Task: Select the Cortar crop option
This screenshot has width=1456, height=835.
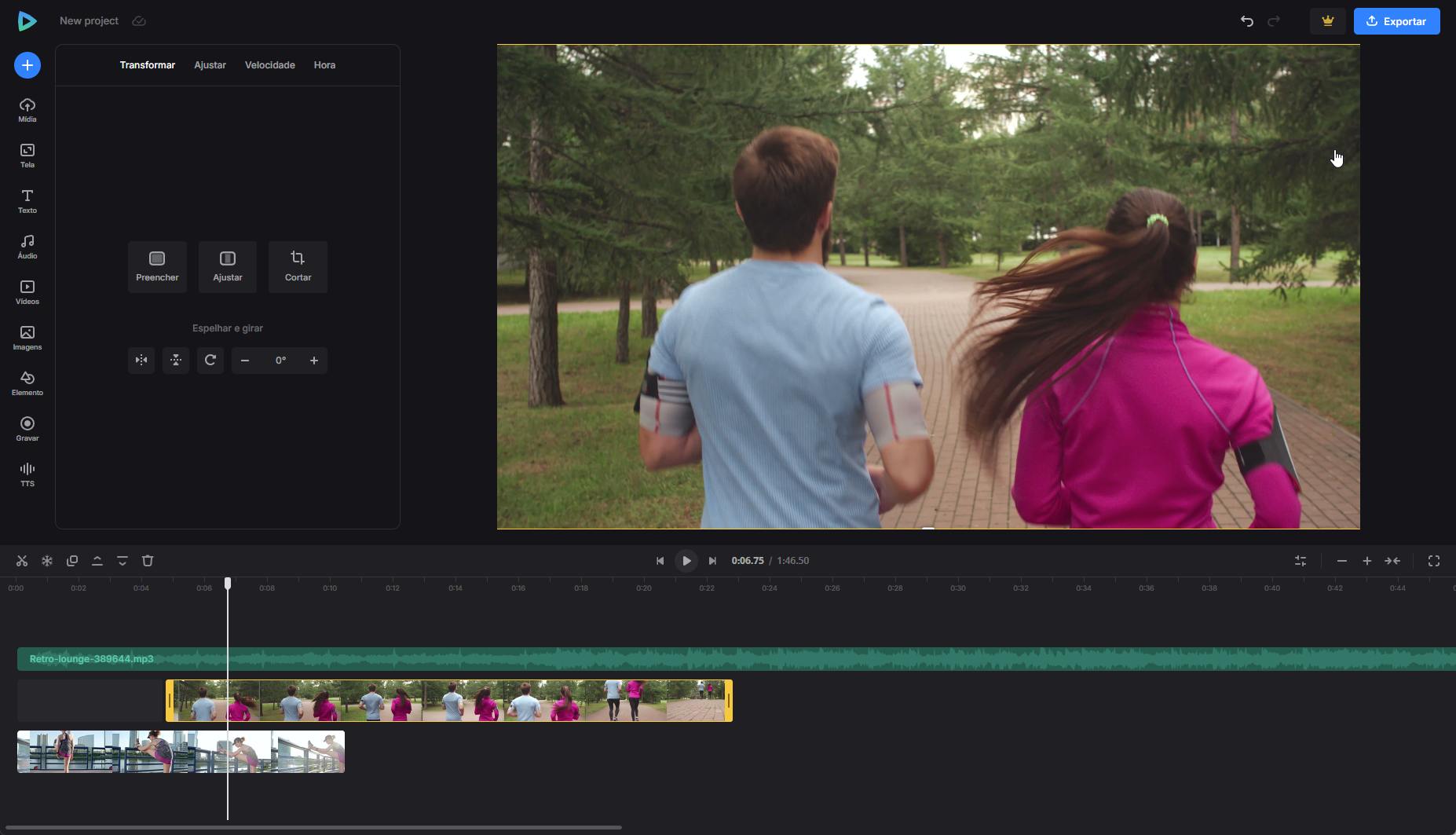Action: click(298, 267)
